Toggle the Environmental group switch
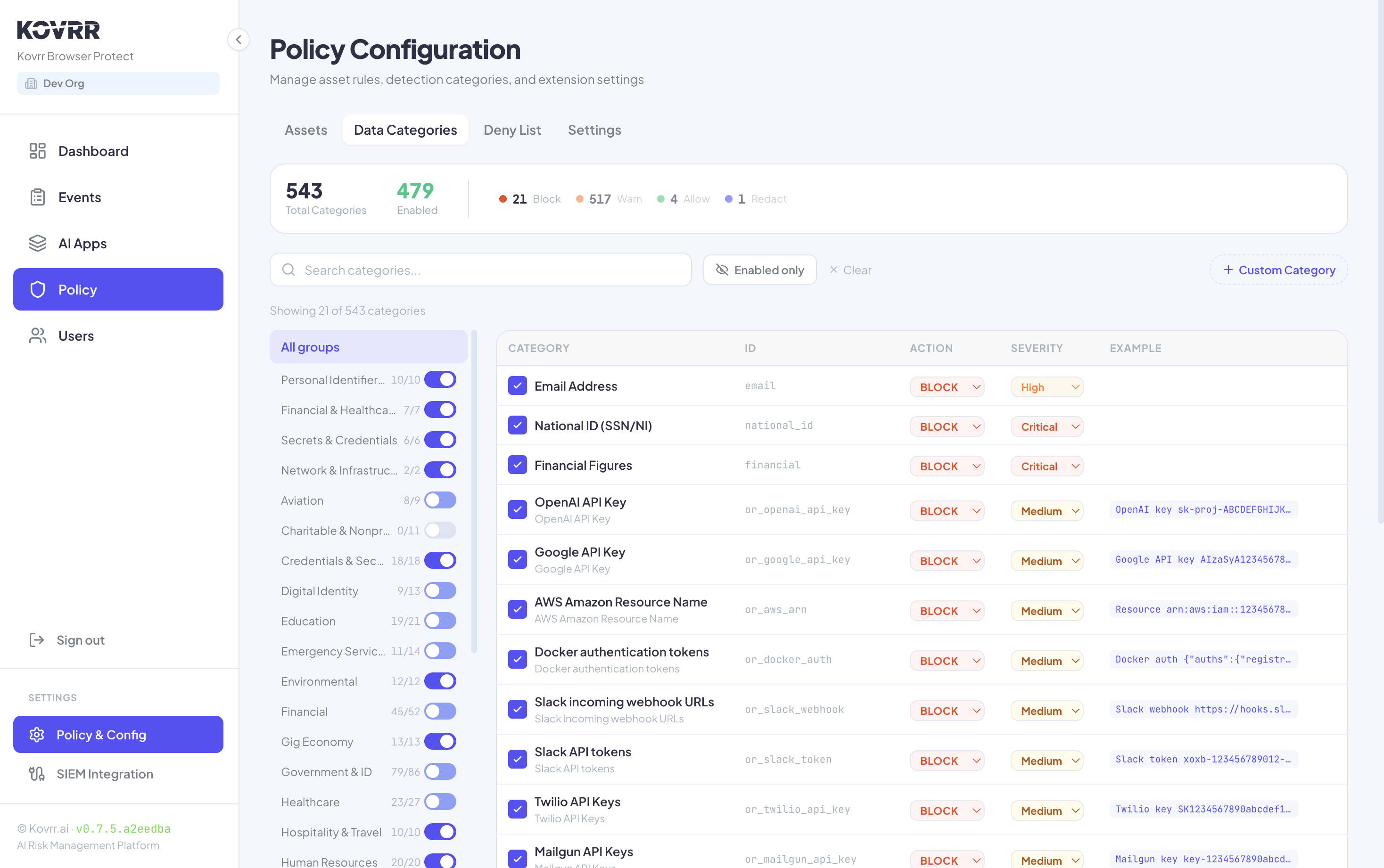 [440, 681]
